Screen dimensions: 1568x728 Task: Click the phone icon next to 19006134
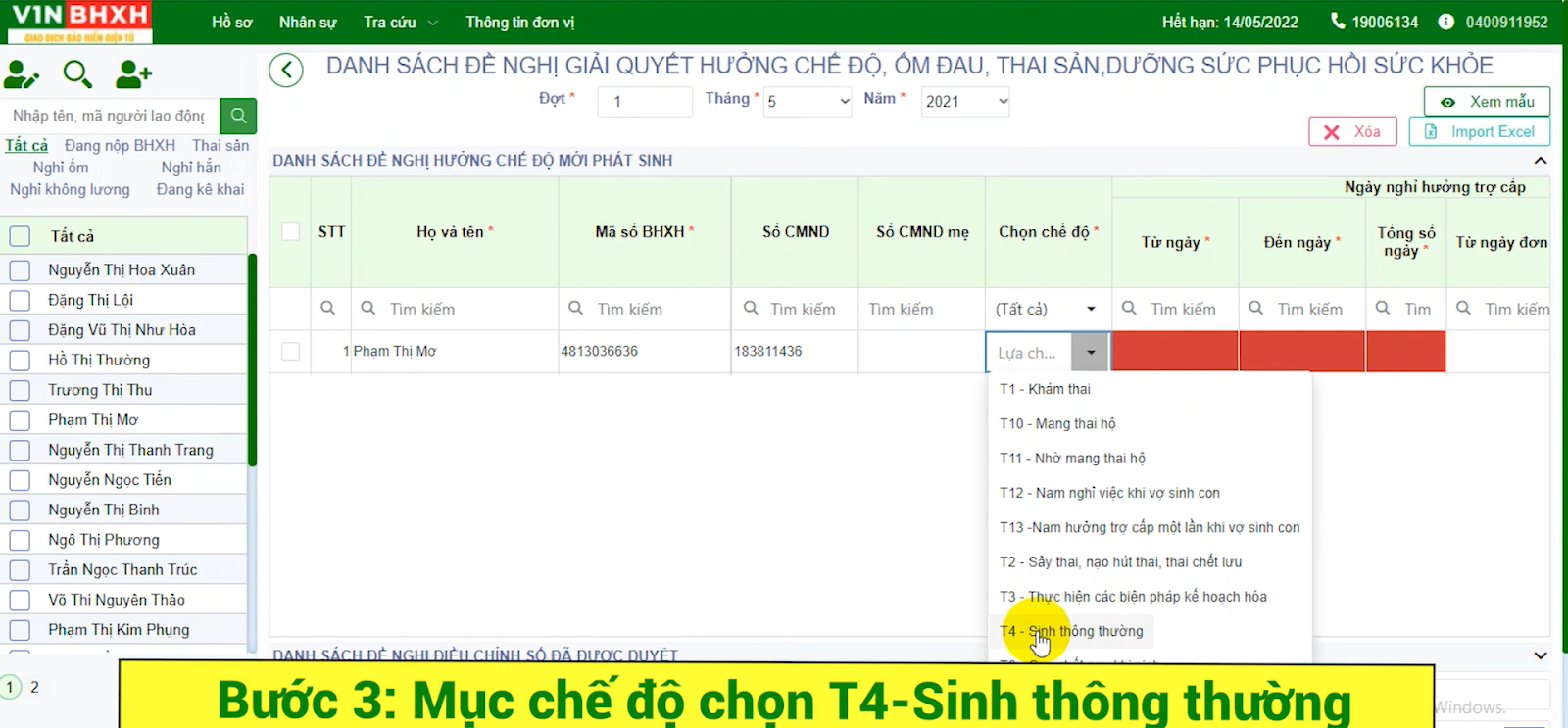tap(1338, 21)
